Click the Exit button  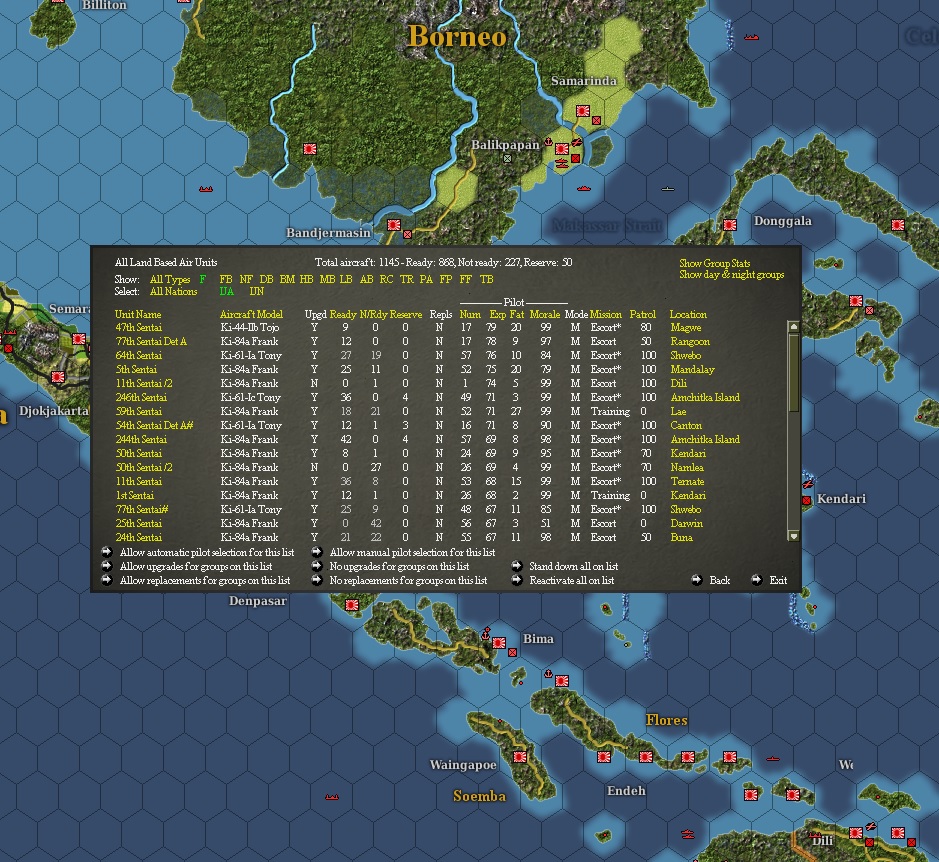tap(778, 580)
